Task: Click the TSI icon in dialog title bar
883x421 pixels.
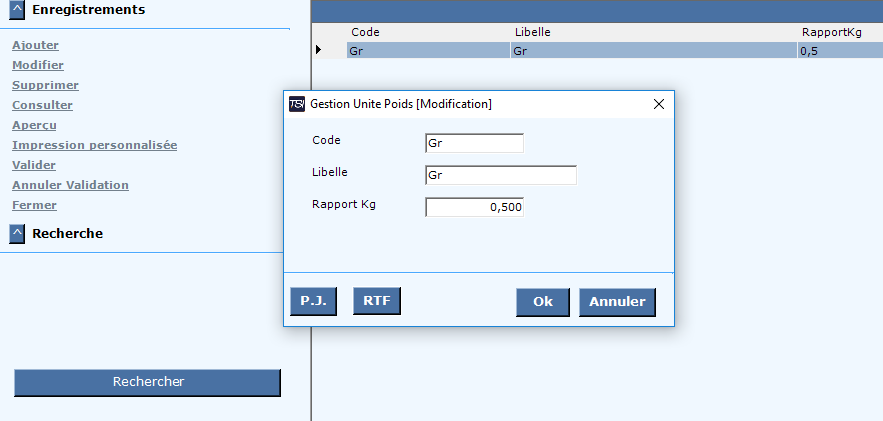Action: pyautogui.click(x=297, y=104)
